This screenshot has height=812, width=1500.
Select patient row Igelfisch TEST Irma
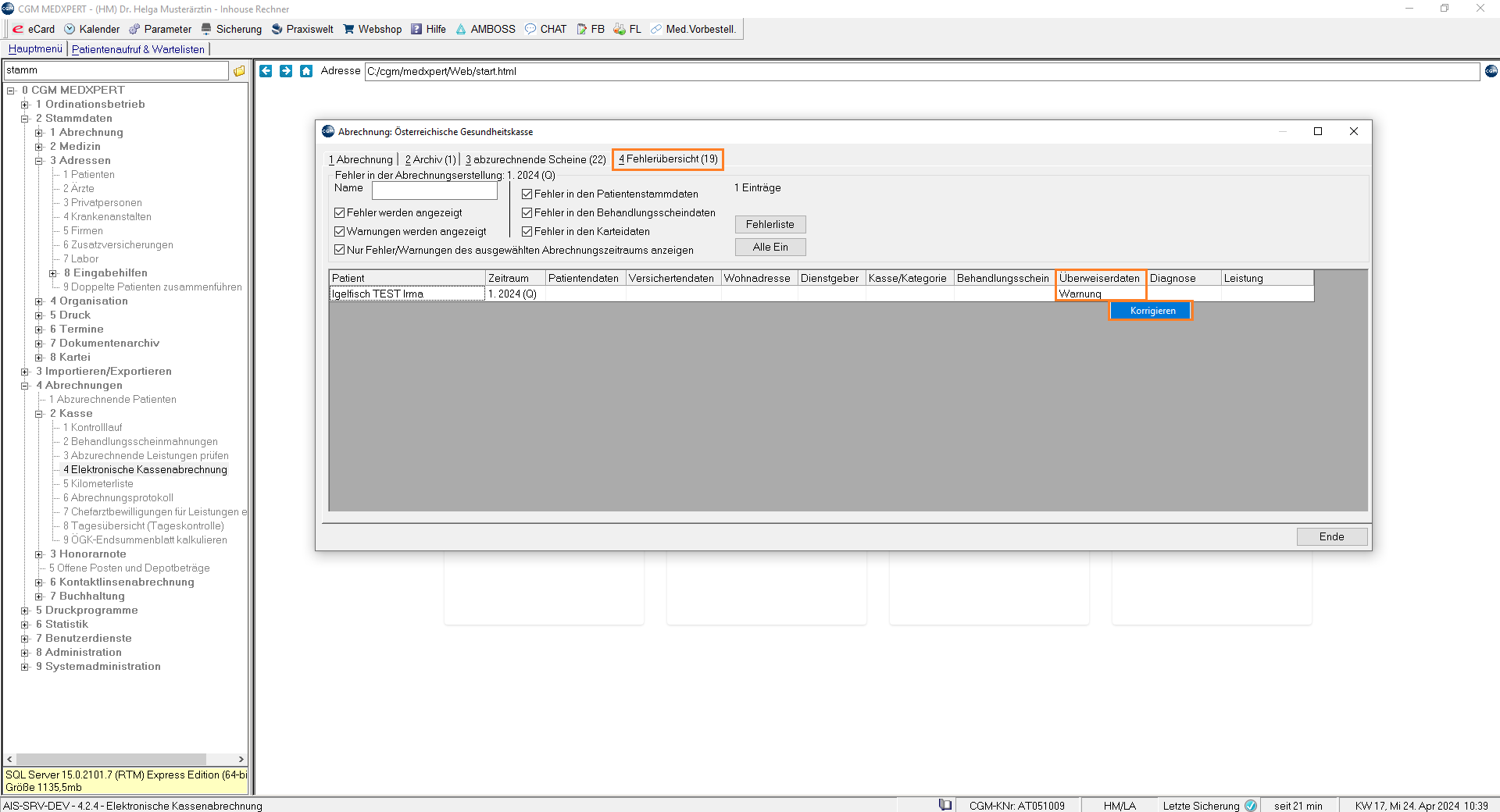(406, 294)
